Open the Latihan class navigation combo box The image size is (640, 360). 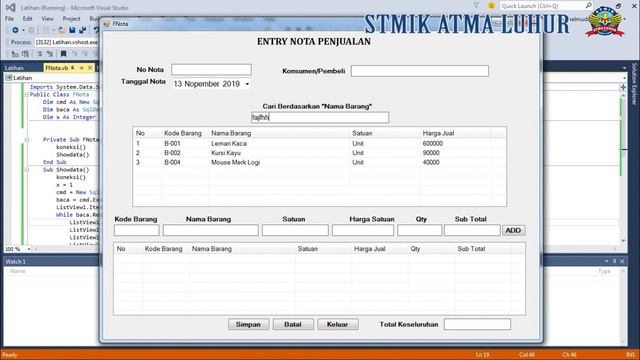point(51,78)
